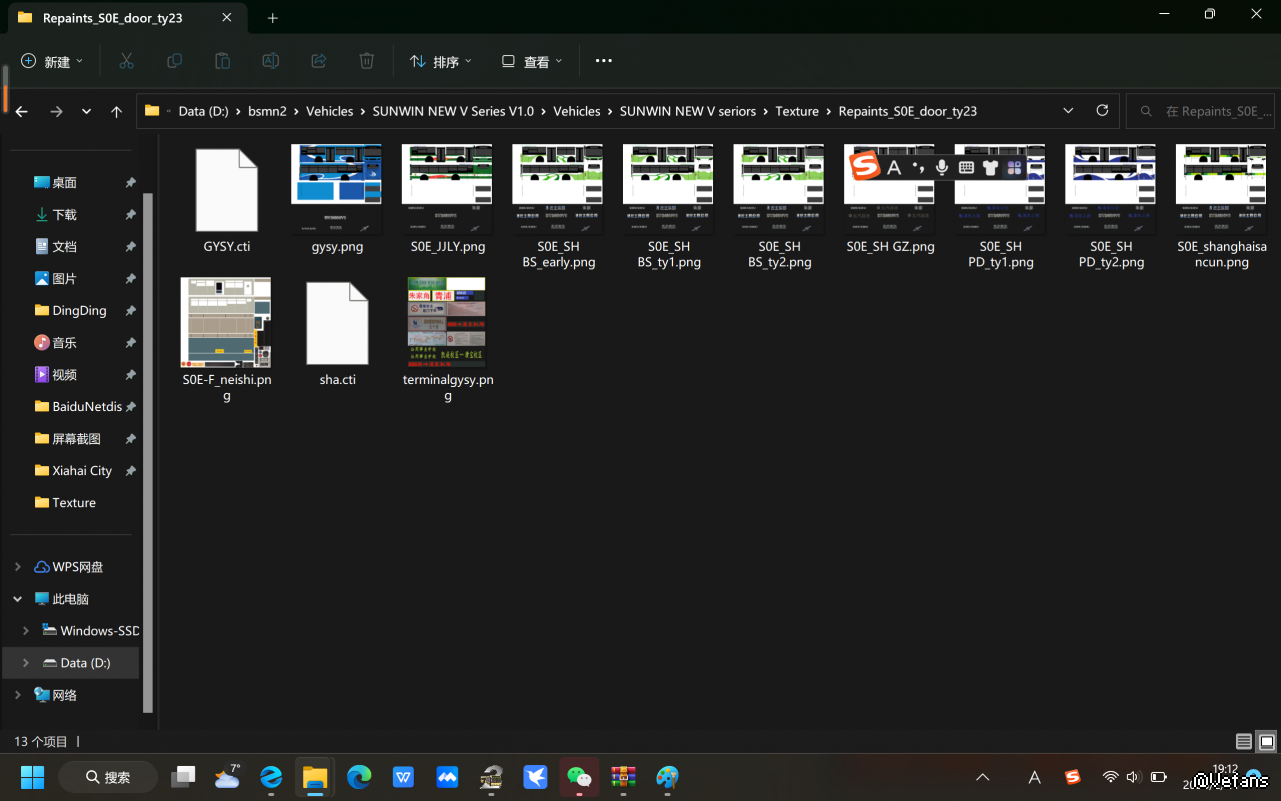Click the Copy icon in toolbar
The image size is (1281, 801).
pyautogui.click(x=174, y=61)
